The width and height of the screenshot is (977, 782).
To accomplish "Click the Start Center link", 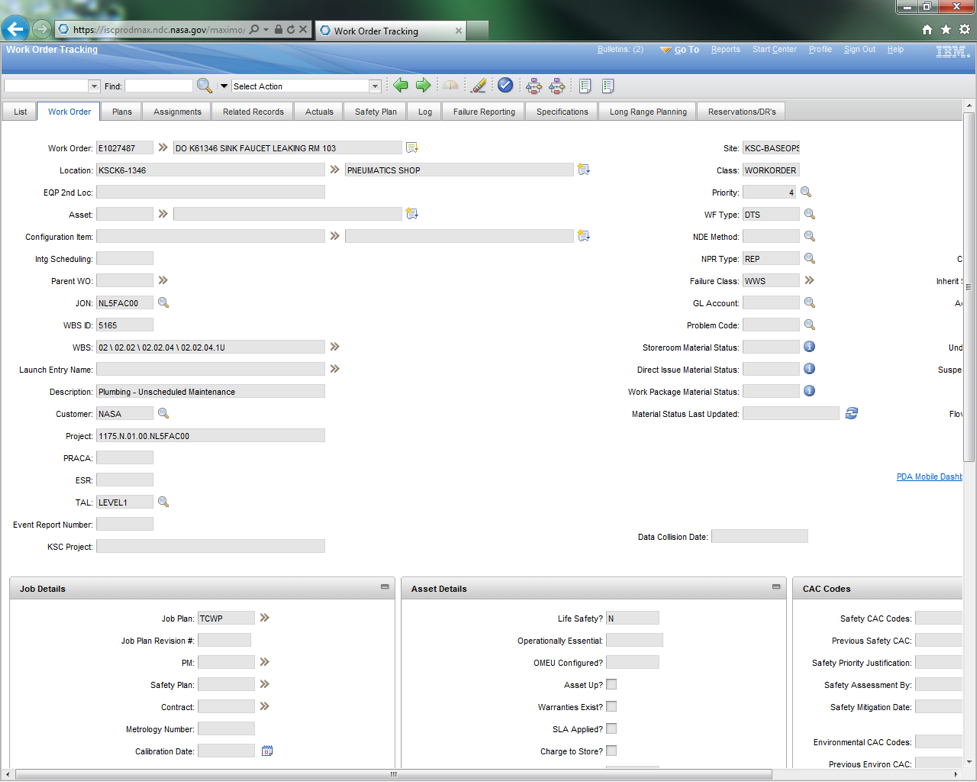I will pos(774,49).
